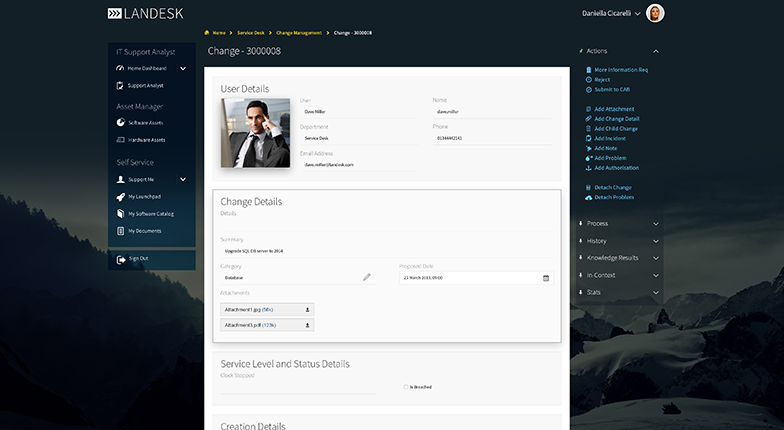Click the Hardware Assets icon
Screen dimensions: 784x430
coord(120,140)
